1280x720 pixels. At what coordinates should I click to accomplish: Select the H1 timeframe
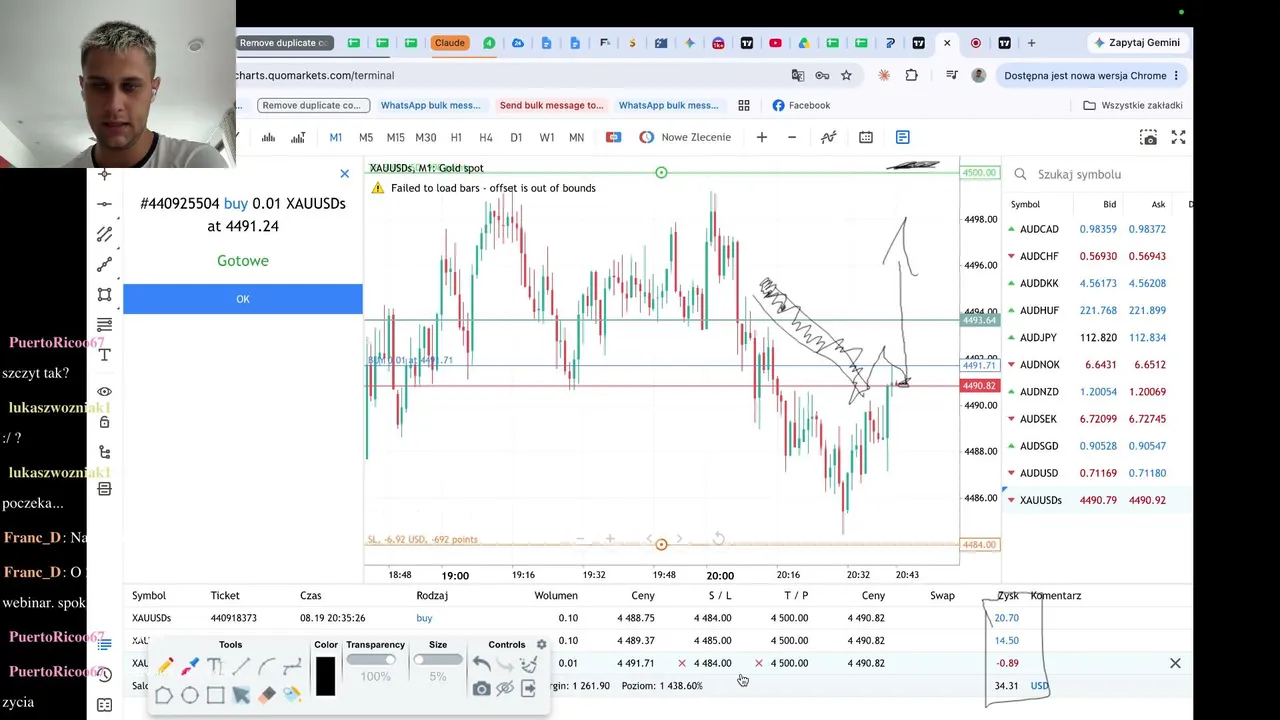[456, 137]
